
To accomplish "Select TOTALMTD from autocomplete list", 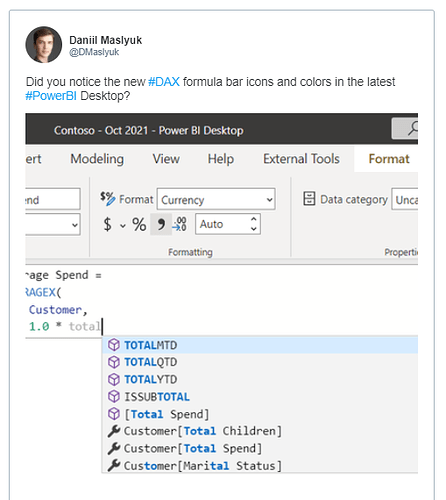I will point(260,345).
